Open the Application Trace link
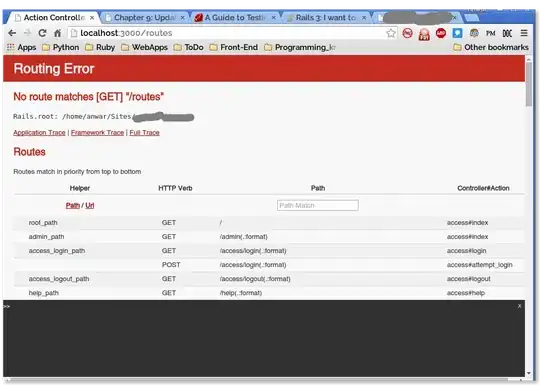This screenshot has height=392, width=540. coord(39,133)
